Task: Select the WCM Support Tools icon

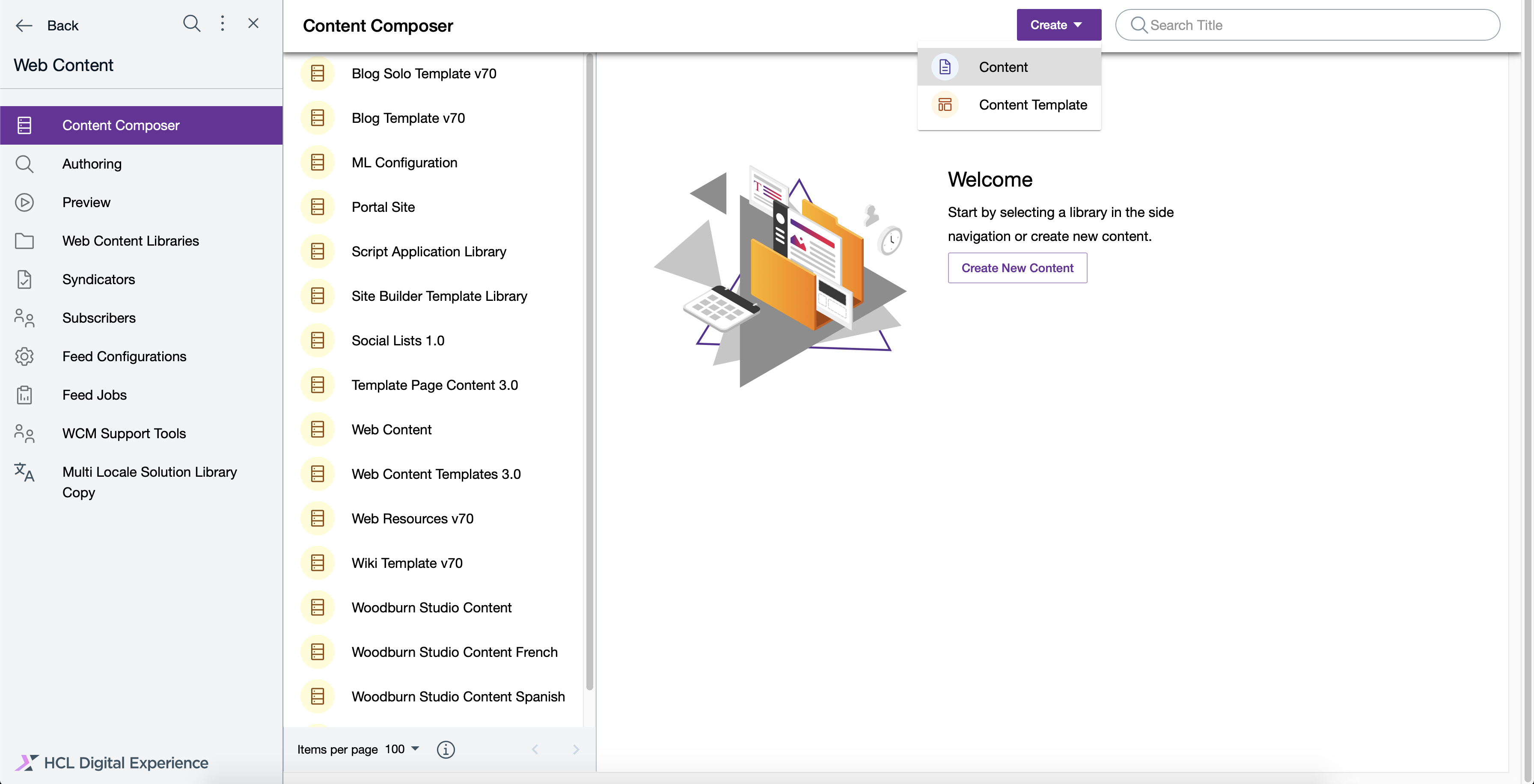Action: pos(24,434)
